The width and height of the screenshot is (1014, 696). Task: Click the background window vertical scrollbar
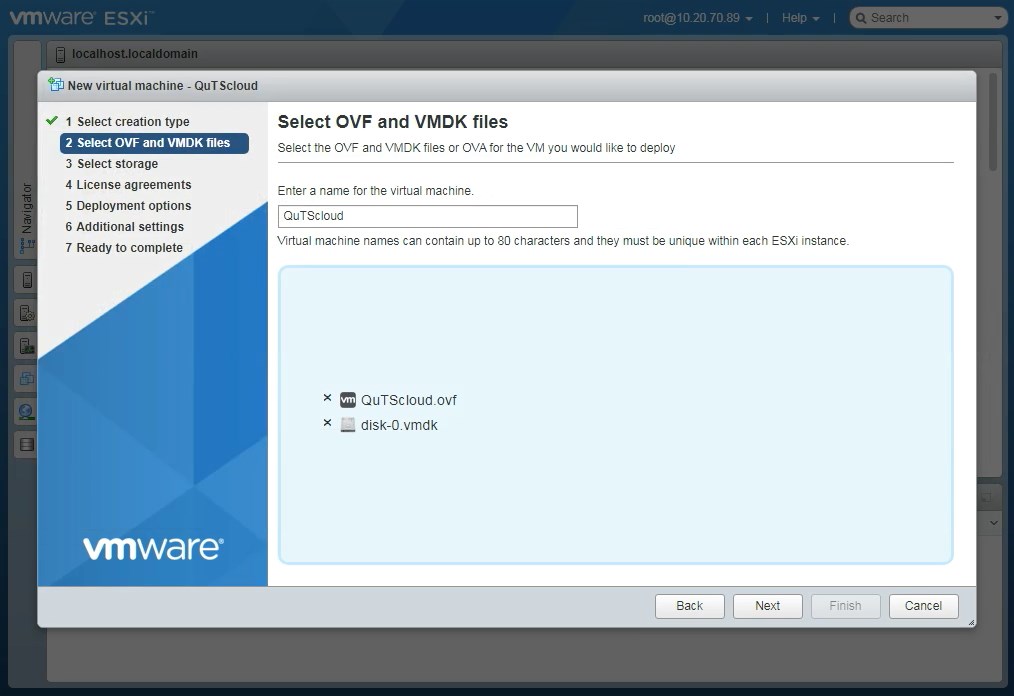point(993,122)
